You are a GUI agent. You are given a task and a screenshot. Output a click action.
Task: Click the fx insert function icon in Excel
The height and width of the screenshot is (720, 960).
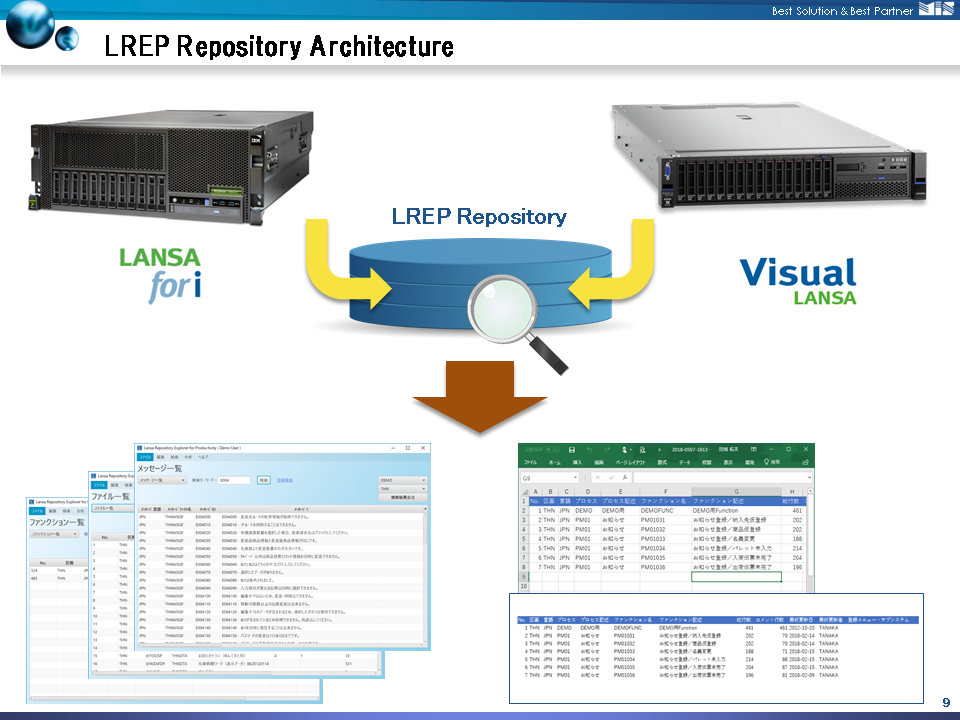(624, 478)
